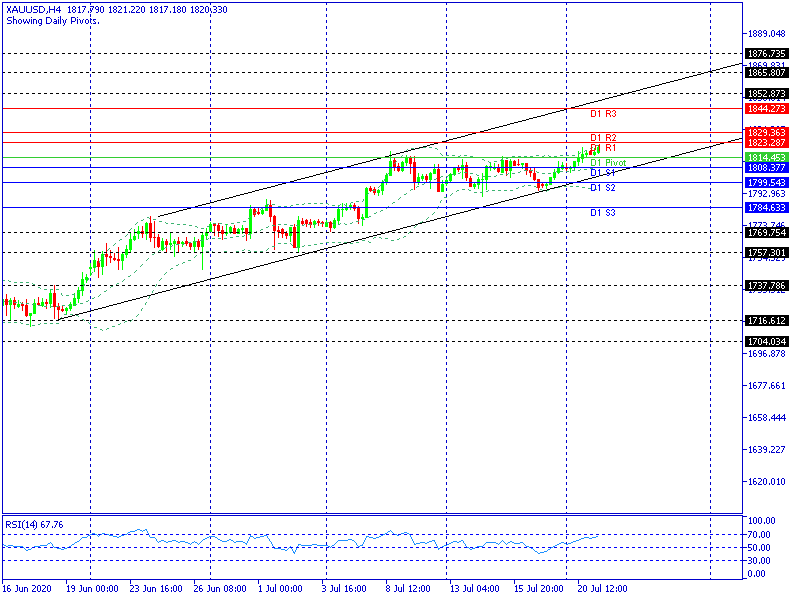The image size is (800, 600).
Task: Click the D1 S3 support label
Action: [603, 212]
